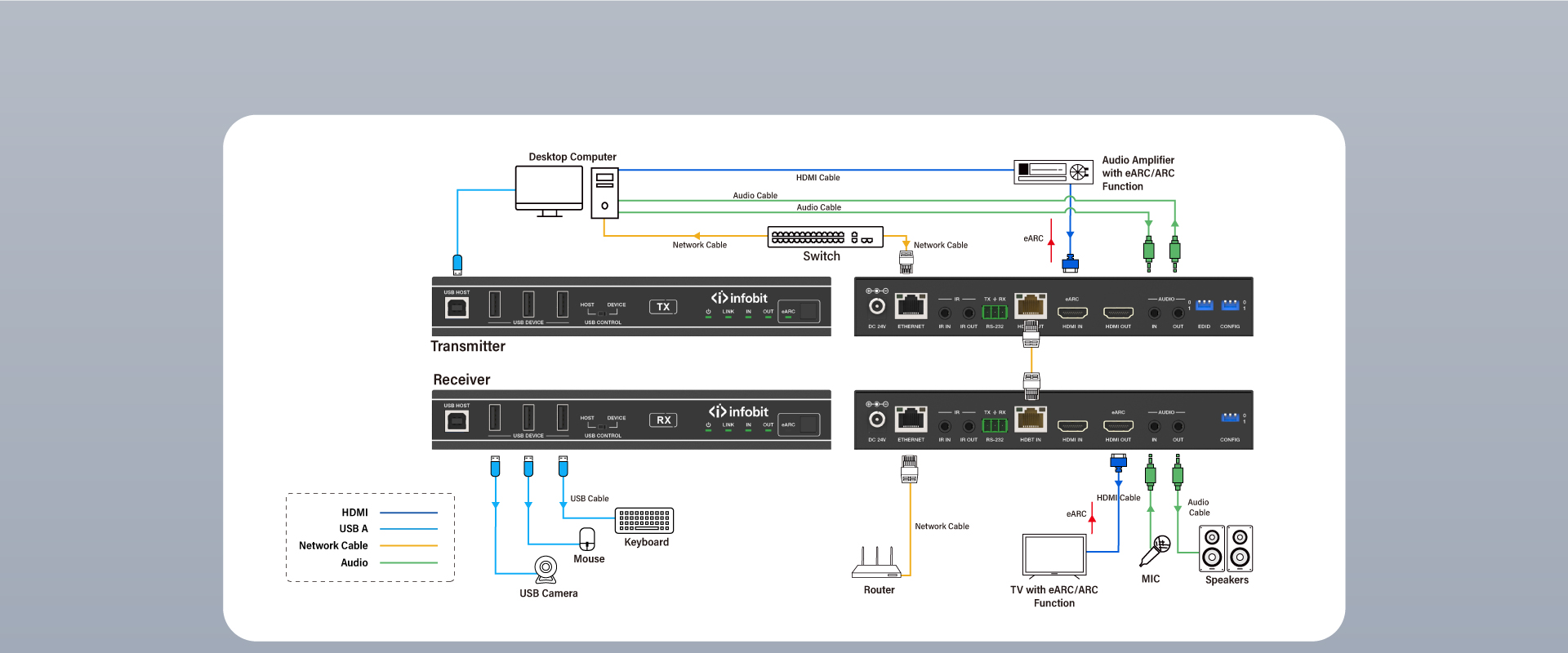Viewport: 1568px width, 653px height.
Task: Click the infobit logo on the receiver panel
Action: click(739, 411)
